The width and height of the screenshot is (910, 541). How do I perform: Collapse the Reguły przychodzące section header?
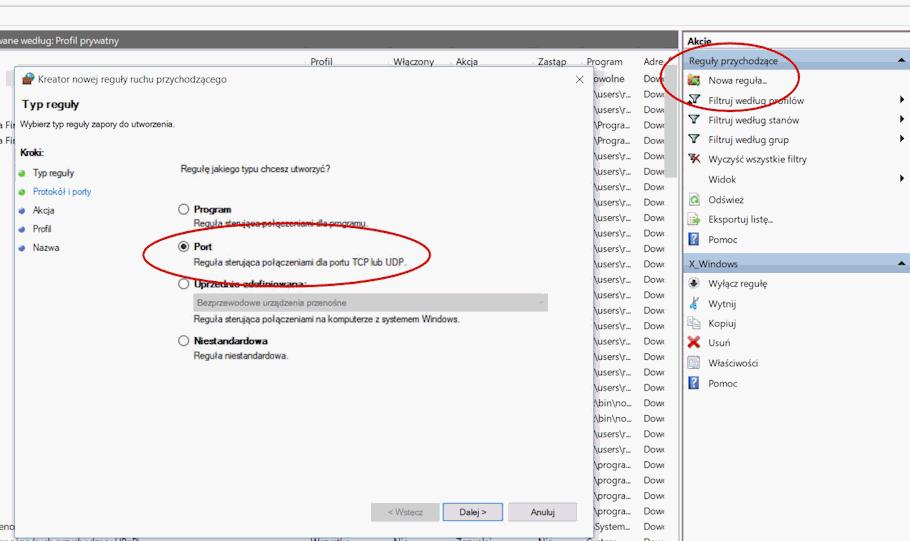[902, 61]
